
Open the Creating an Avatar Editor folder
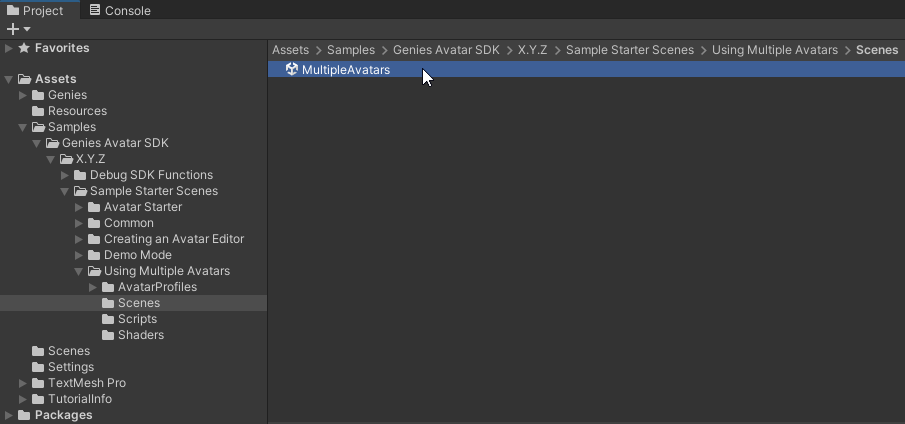173,239
